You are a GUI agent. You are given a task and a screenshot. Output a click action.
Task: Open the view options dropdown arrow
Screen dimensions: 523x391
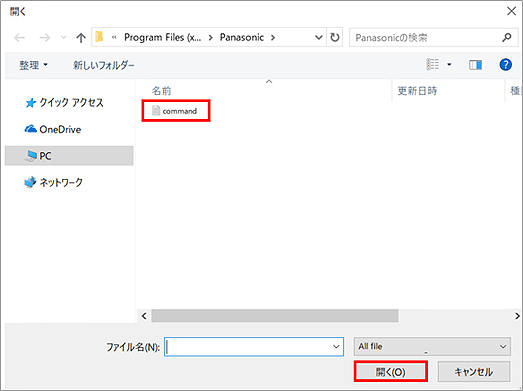pos(449,64)
